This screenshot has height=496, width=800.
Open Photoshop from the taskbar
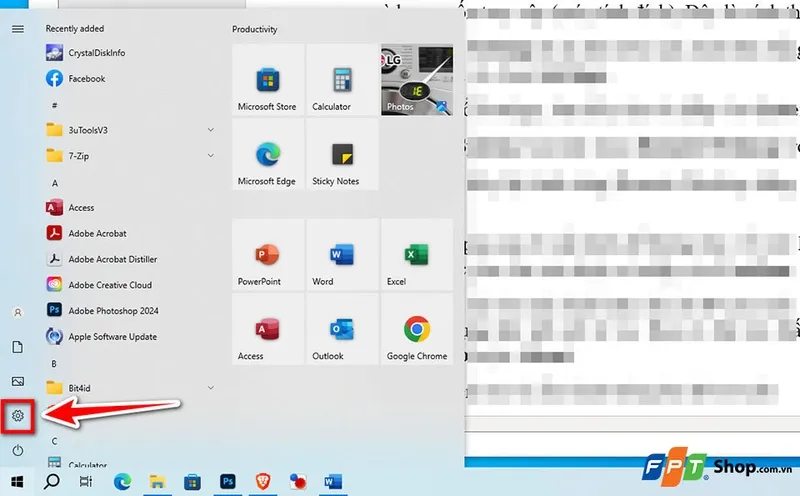click(228, 482)
